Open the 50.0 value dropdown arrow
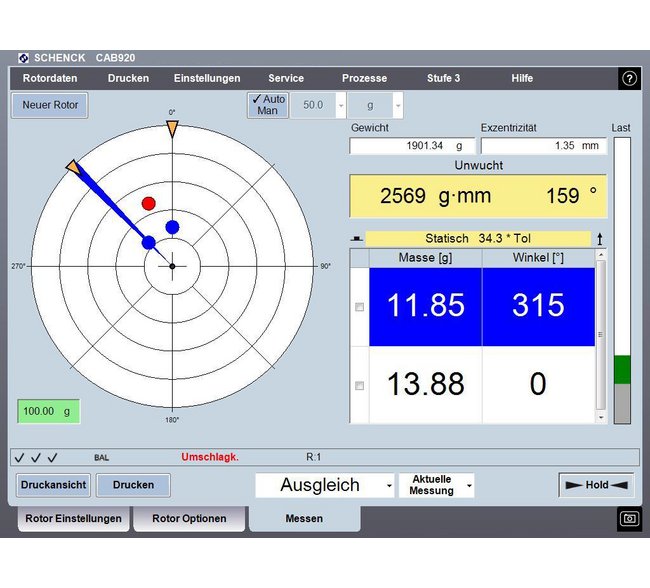 coord(341,105)
